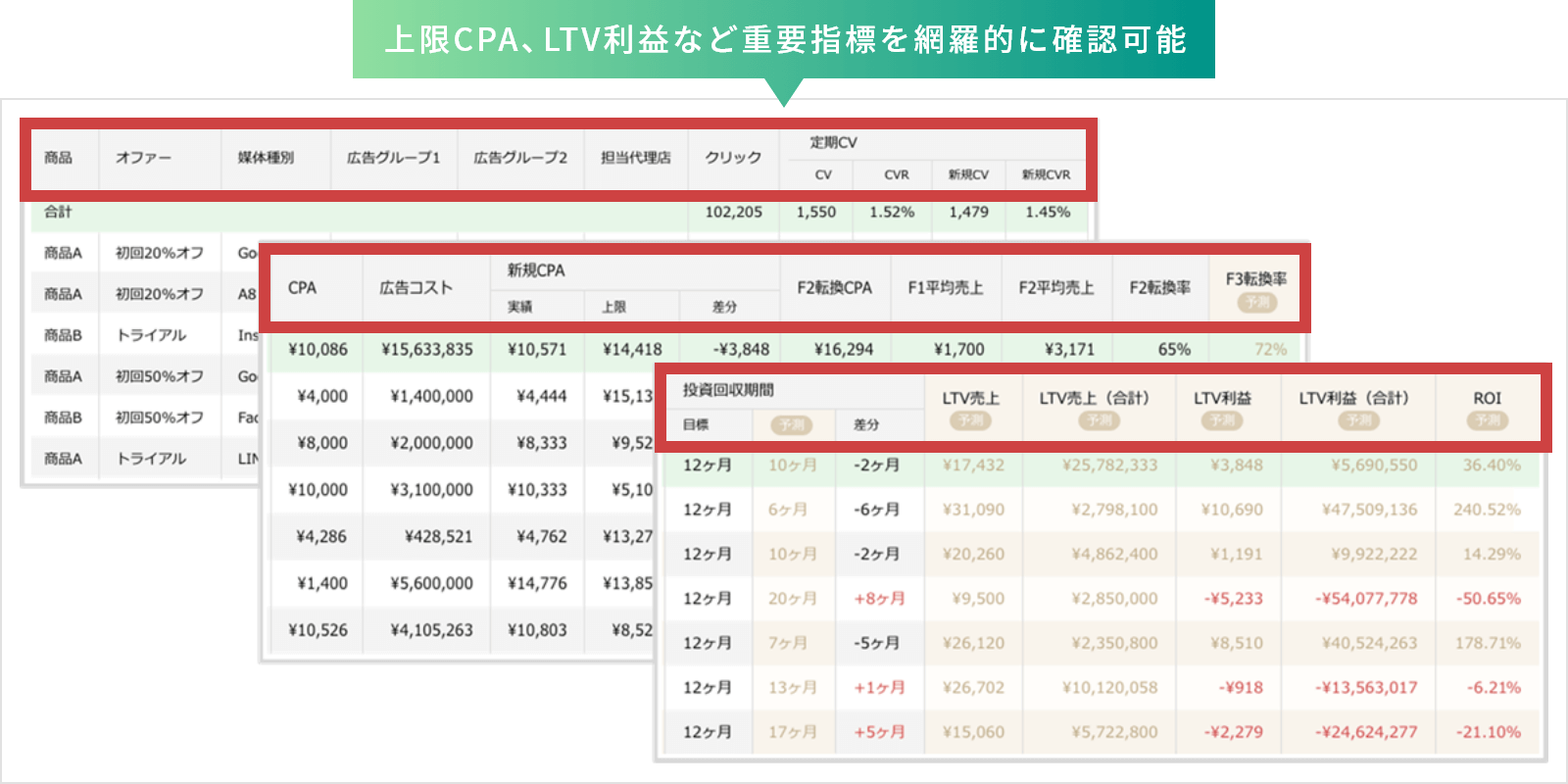Click the 1.52% CVR total cell

coord(892,212)
